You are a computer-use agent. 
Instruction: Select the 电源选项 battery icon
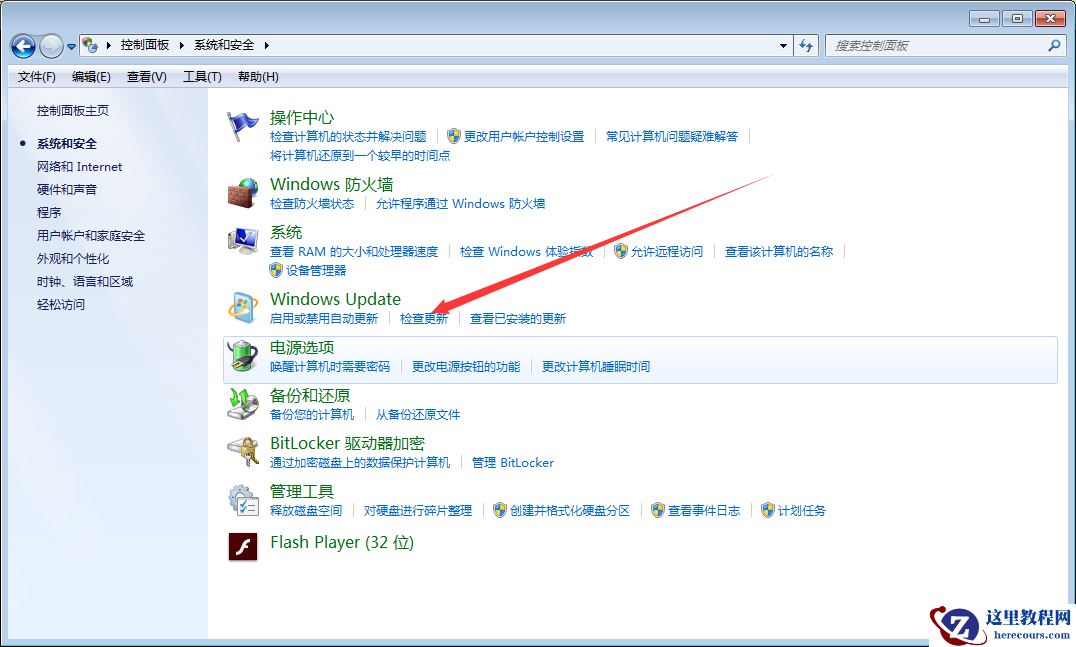[x=242, y=356]
